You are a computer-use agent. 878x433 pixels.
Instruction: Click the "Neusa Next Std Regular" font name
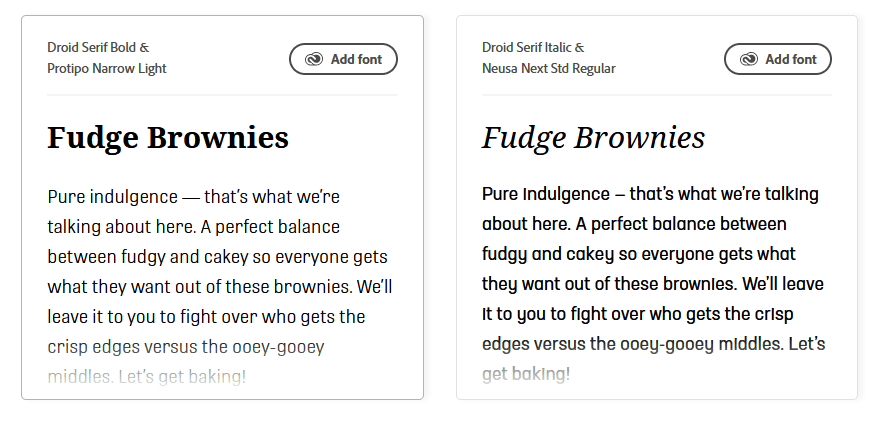(549, 69)
